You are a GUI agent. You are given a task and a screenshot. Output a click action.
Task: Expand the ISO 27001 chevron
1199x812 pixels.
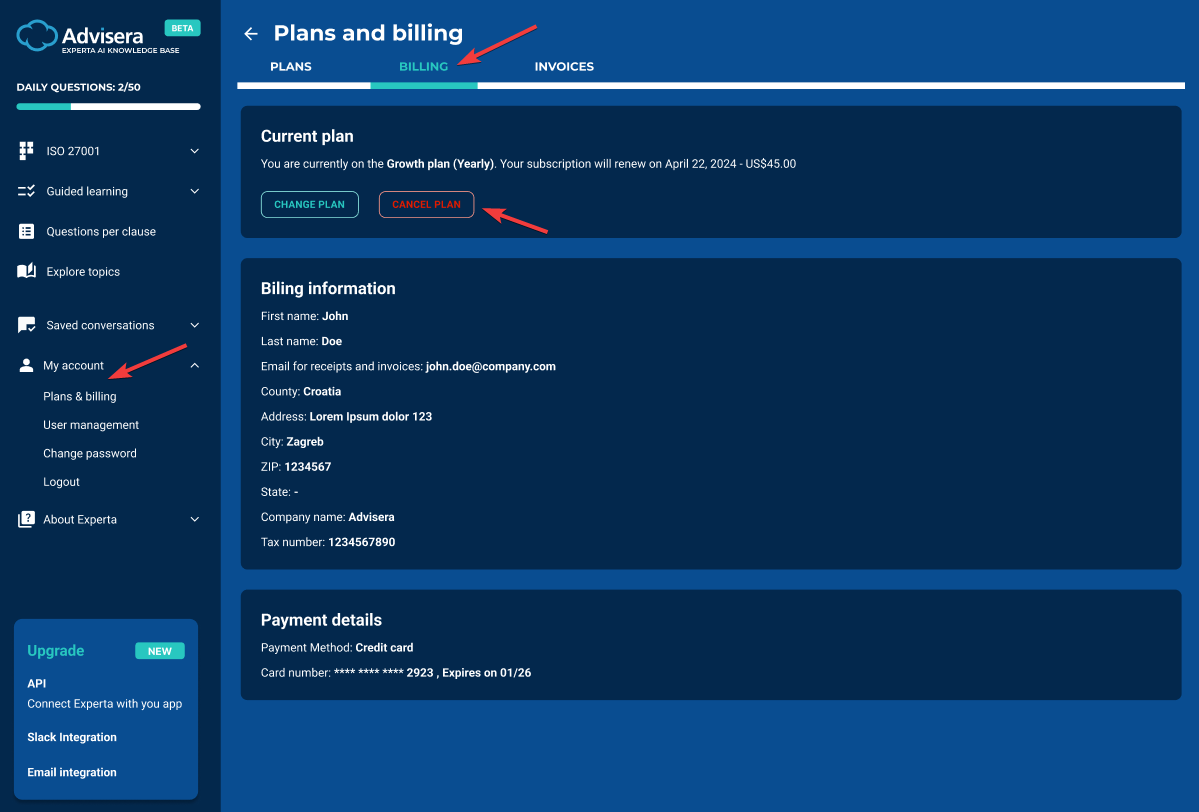click(x=195, y=151)
